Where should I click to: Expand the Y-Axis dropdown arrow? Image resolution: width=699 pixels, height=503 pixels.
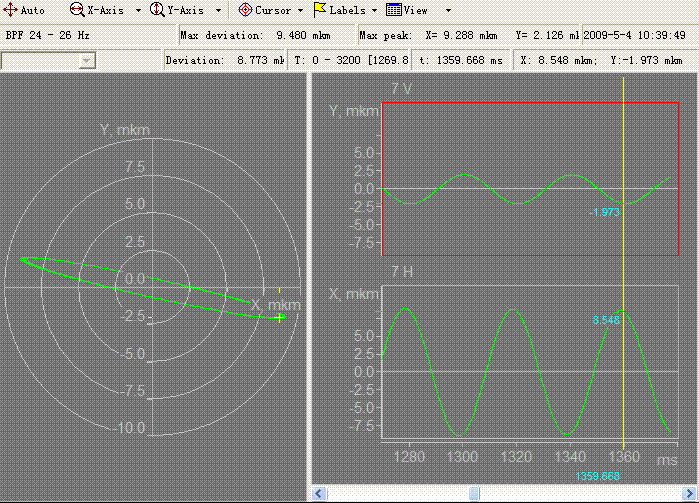(218, 10)
